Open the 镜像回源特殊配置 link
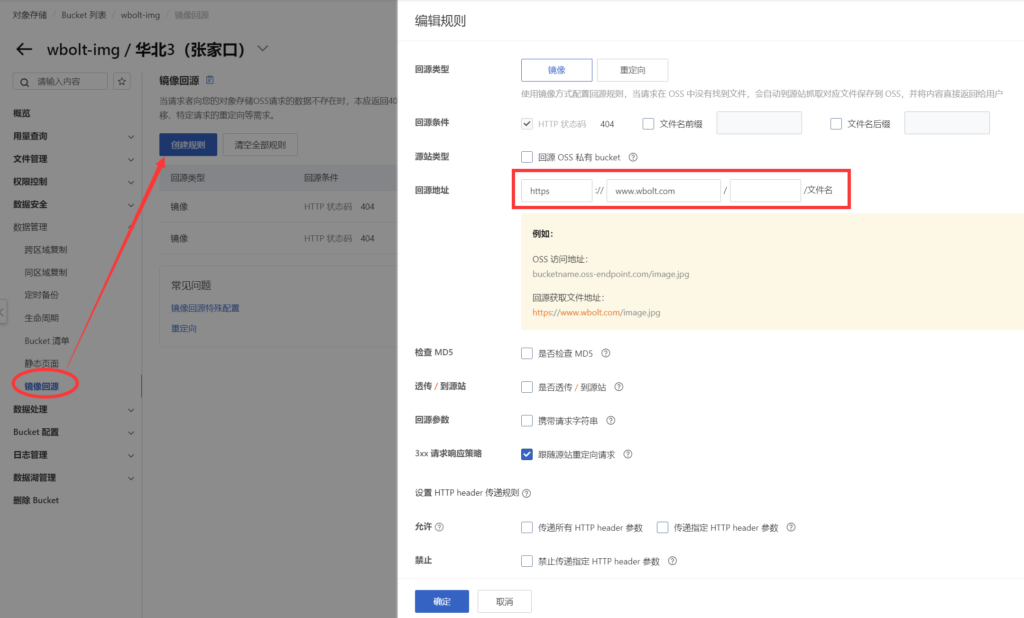 point(205,308)
